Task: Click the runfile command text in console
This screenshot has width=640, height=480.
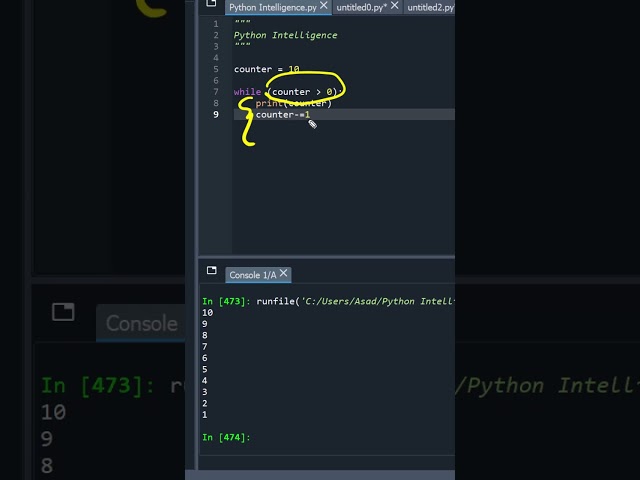Action: coord(355,301)
